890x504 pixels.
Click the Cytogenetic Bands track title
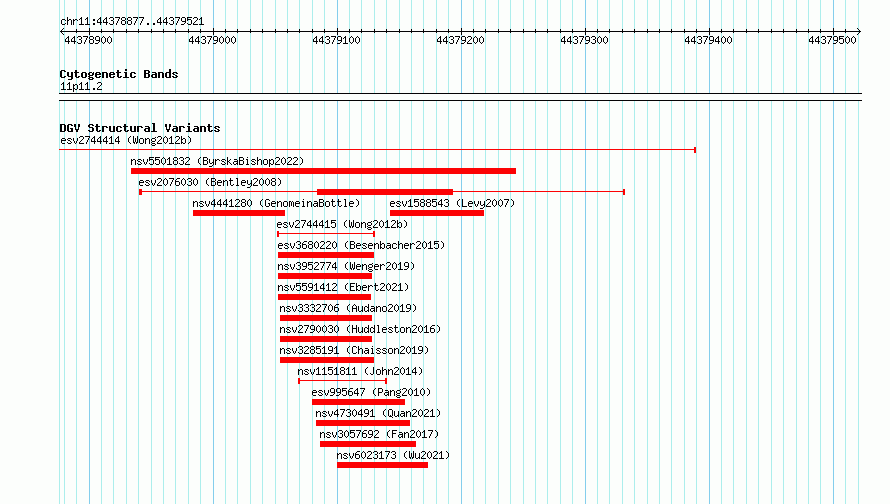point(119,74)
